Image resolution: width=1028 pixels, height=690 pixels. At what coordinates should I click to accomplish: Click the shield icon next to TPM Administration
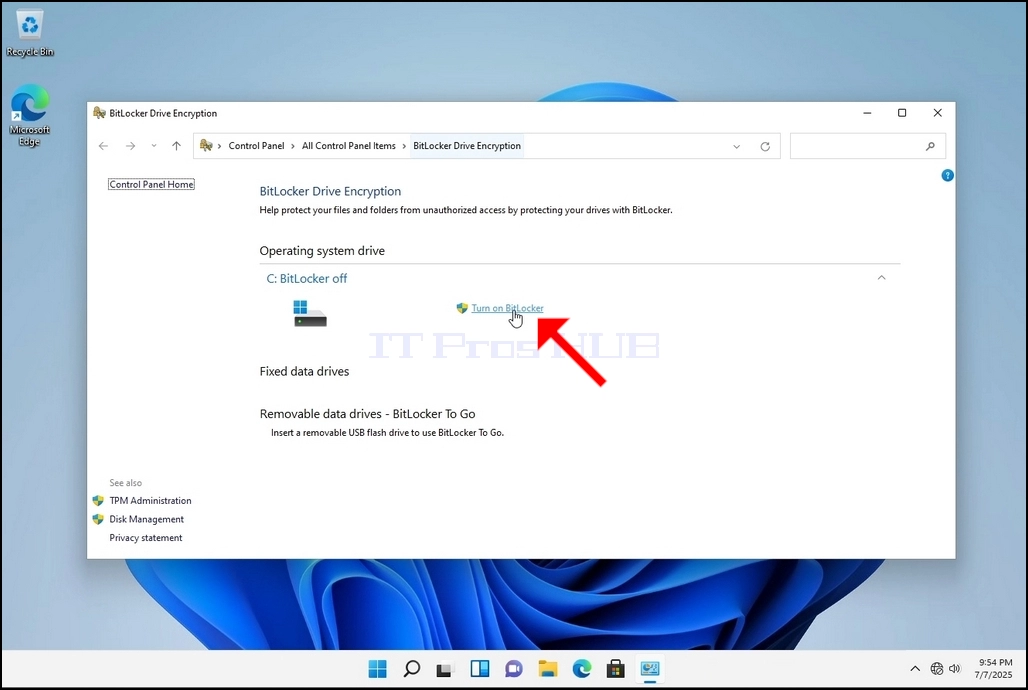tap(98, 500)
